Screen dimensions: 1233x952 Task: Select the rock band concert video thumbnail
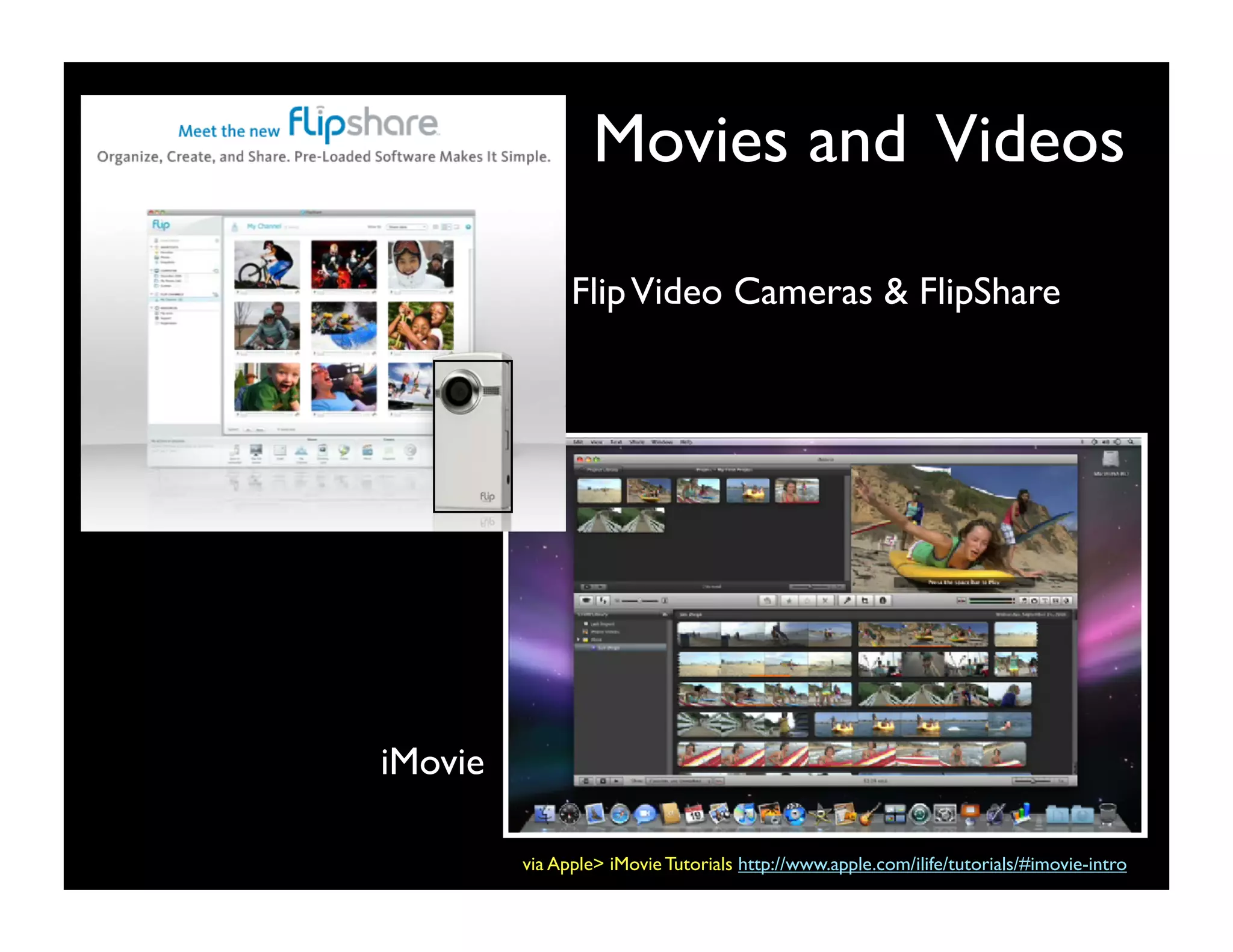click(x=344, y=265)
